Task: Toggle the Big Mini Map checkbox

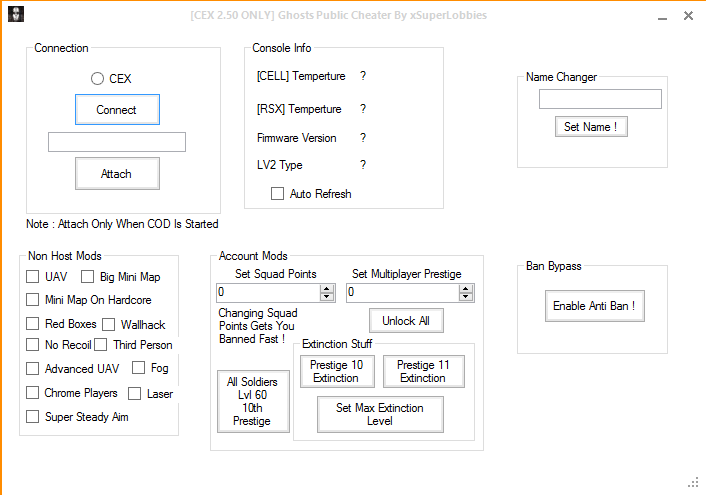Action: 87,277
